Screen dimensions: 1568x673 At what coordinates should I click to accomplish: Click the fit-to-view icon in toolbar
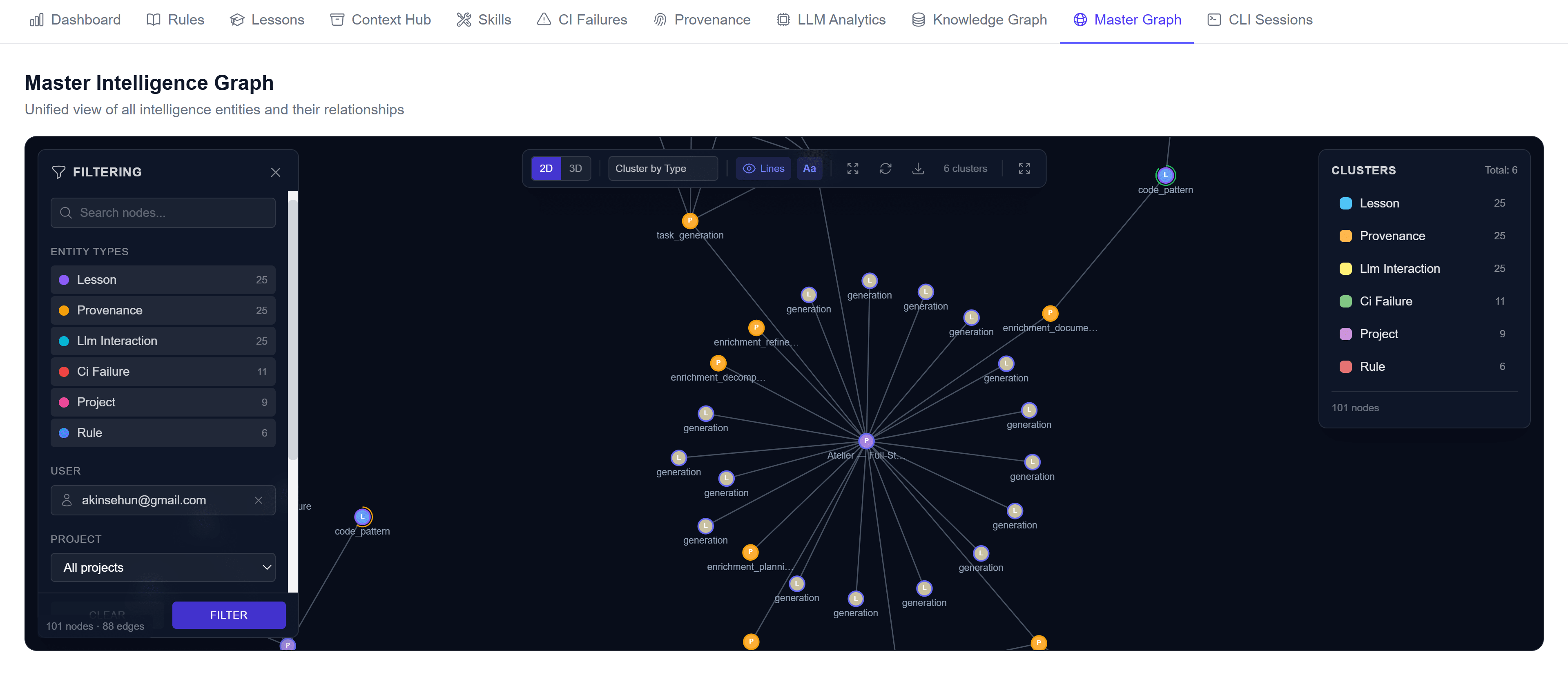tap(853, 169)
